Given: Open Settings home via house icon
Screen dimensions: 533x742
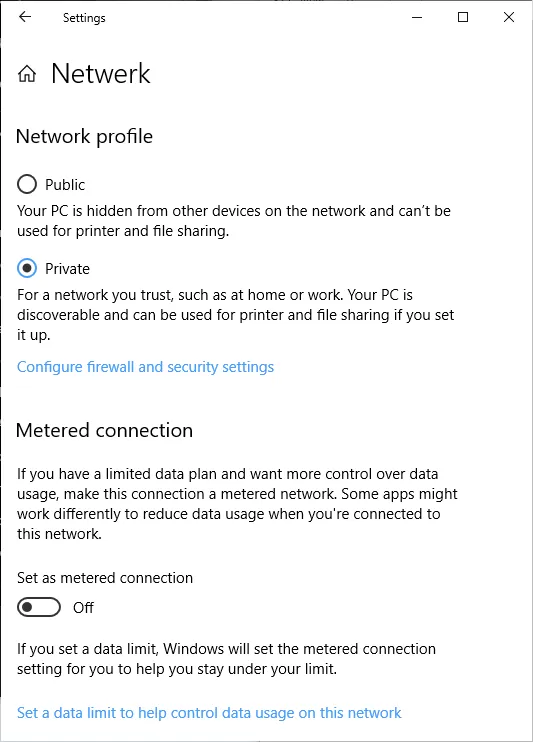Looking at the screenshot, I should coord(27,74).
